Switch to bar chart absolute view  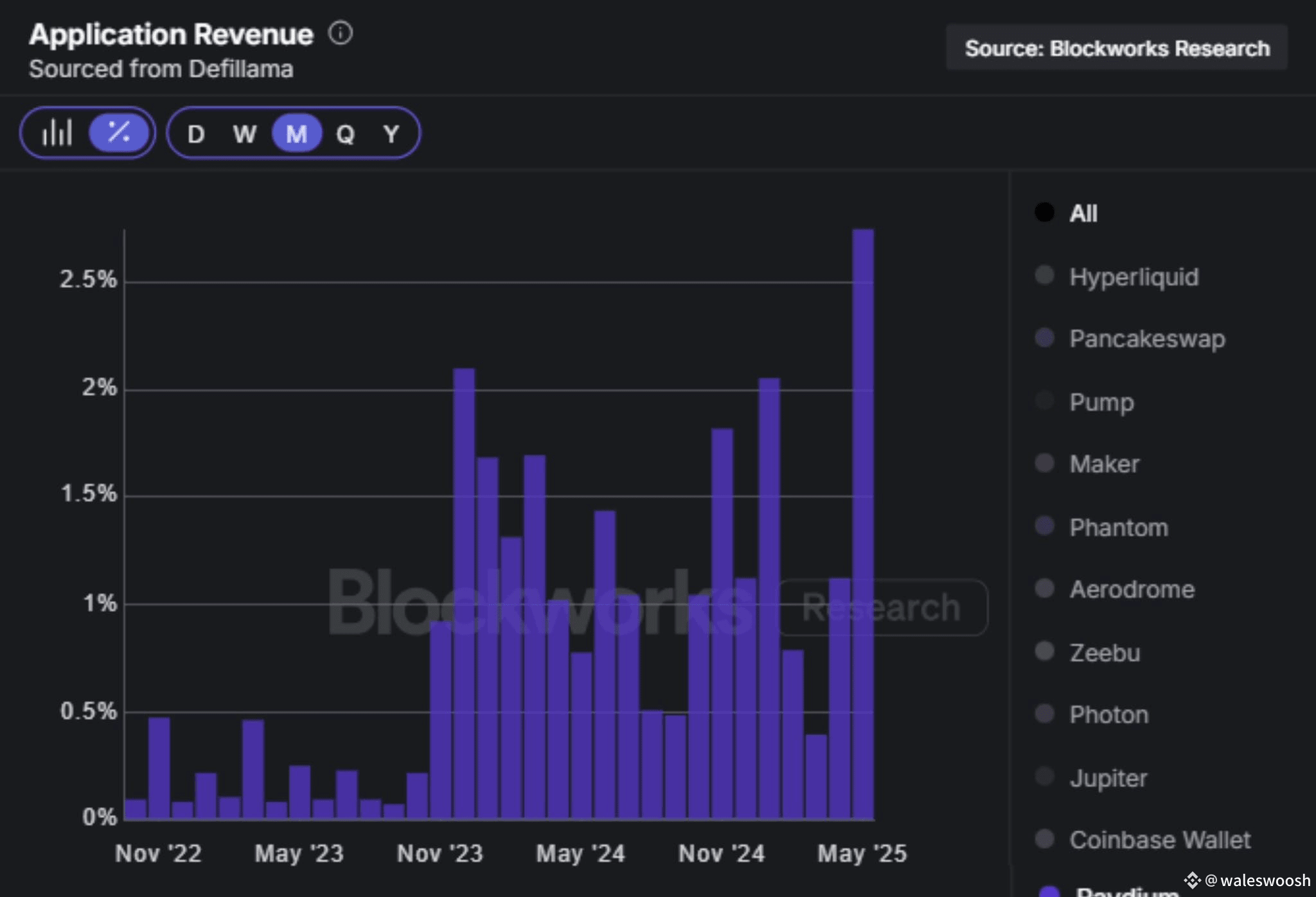[57, 133]
